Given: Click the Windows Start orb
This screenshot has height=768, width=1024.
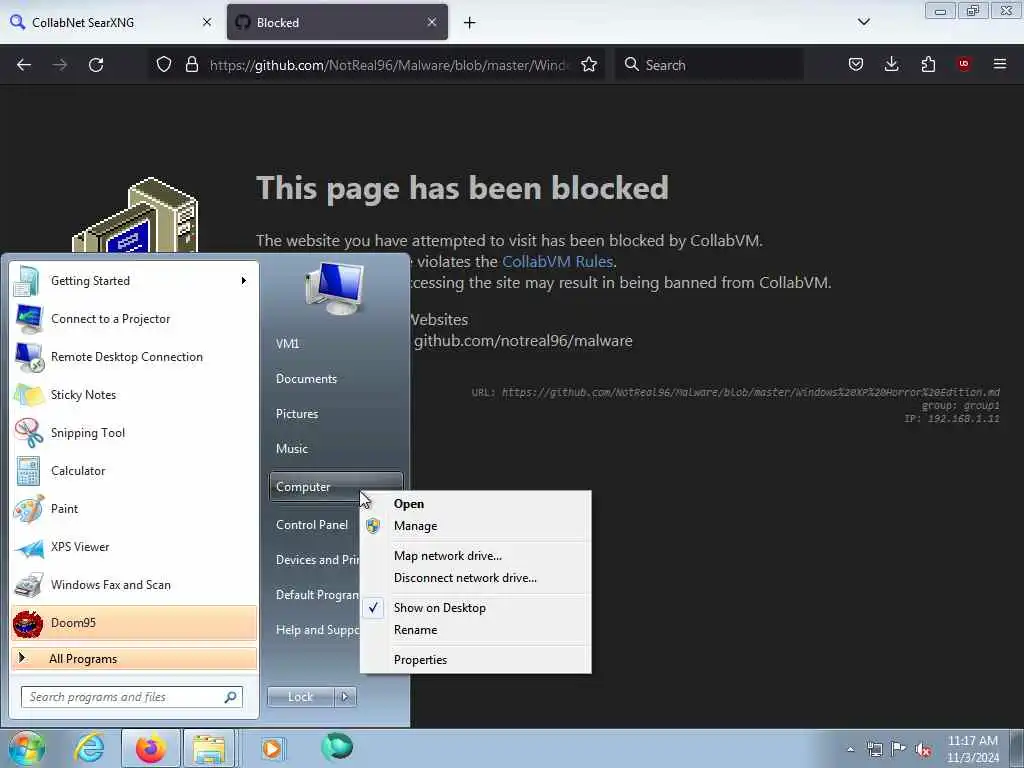Looking at the screenshot, I should [x=26, y=748].
